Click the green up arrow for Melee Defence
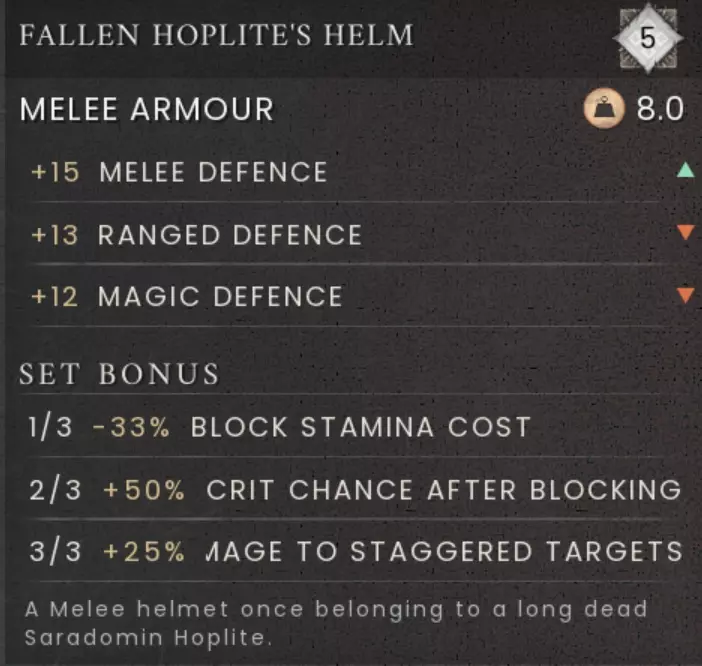This screenshot has height=666, width=702. coord(685,171)
